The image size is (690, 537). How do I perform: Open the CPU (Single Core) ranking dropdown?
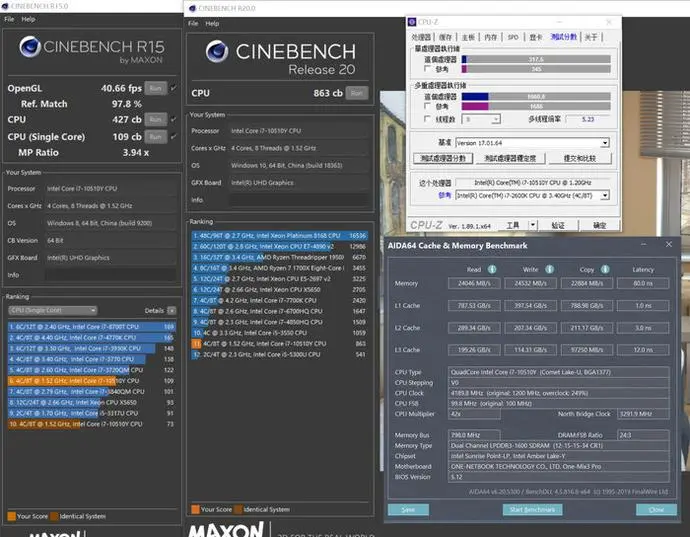point(53,310)
